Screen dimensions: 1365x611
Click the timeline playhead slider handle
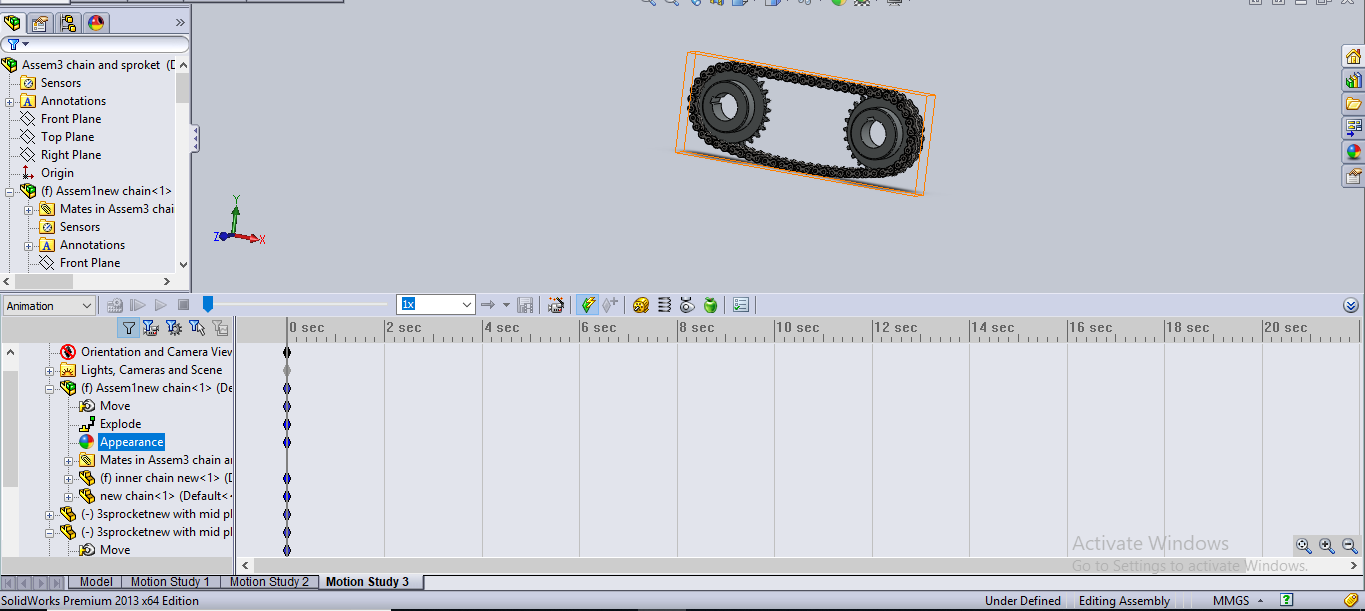click(x=208, y=304)
